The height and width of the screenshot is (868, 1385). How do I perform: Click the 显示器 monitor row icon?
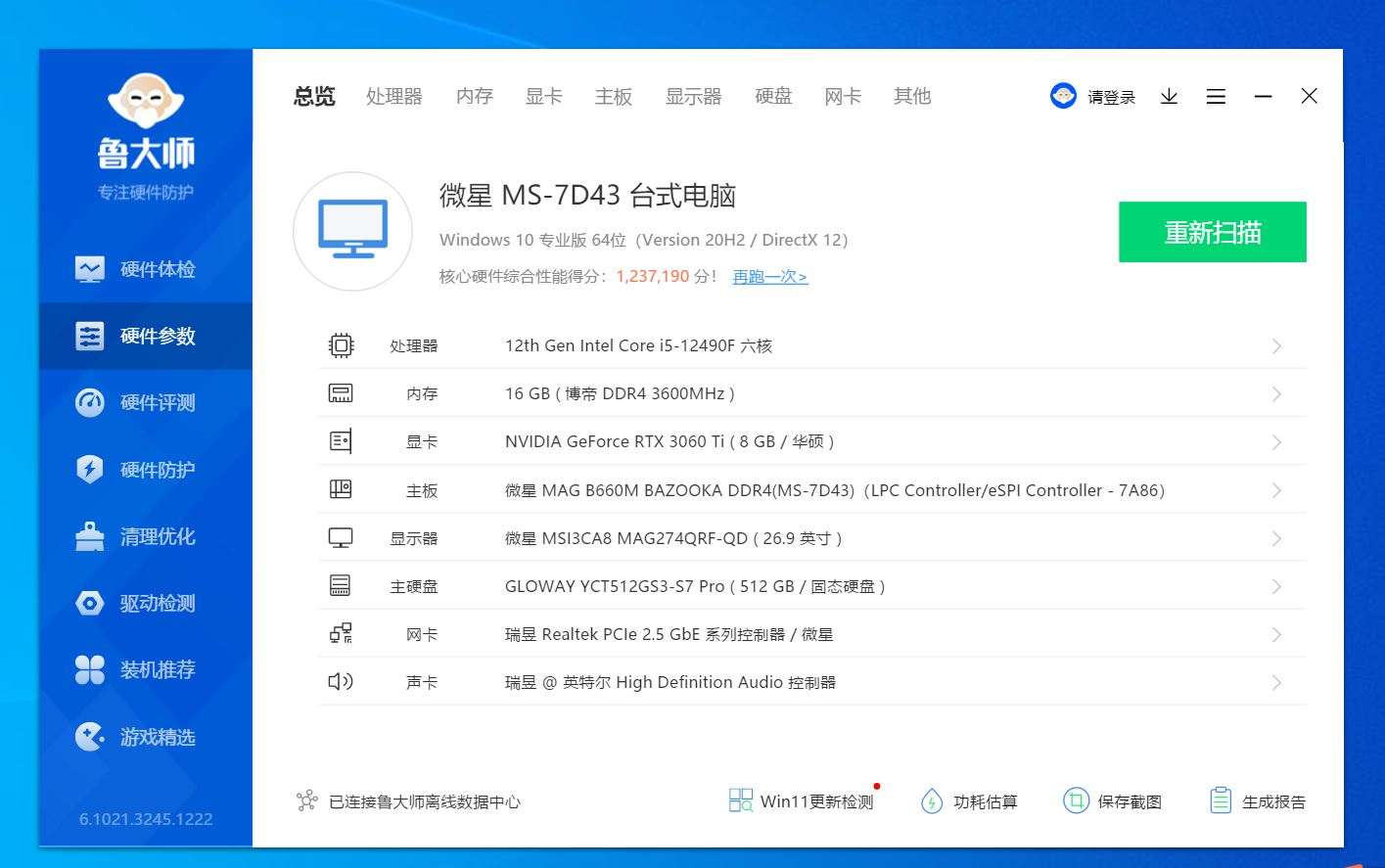tap(341, 537)
